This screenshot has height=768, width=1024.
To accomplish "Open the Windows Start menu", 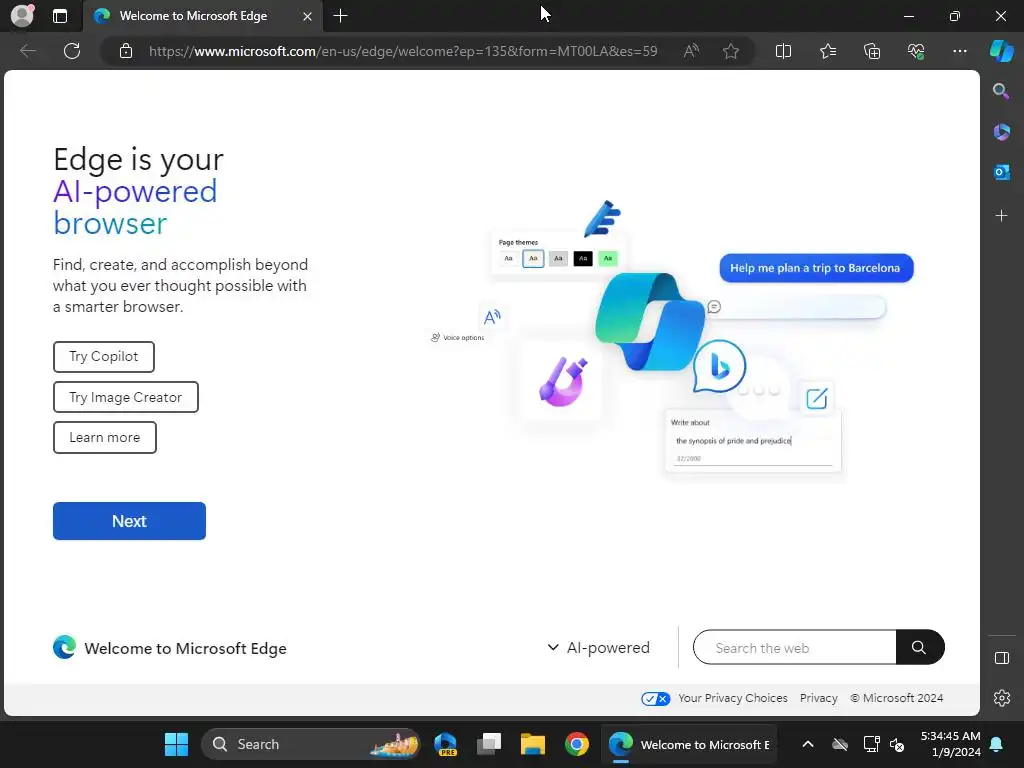I will coord(176,744).
